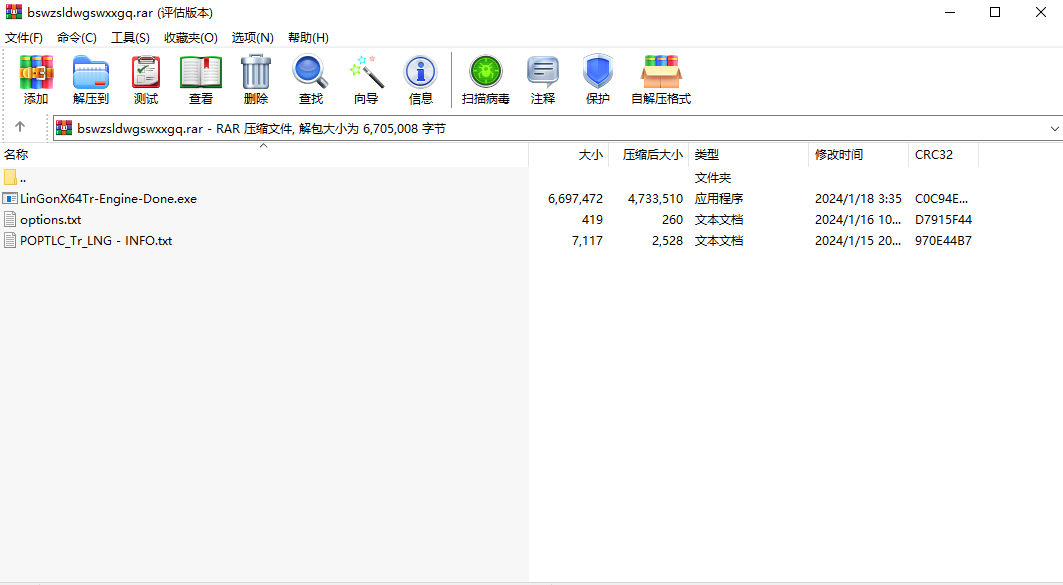Viewport: 1063px width, 585px height.
Task: Sort files by 大小 column header
Action: click(x=590, y=155)
